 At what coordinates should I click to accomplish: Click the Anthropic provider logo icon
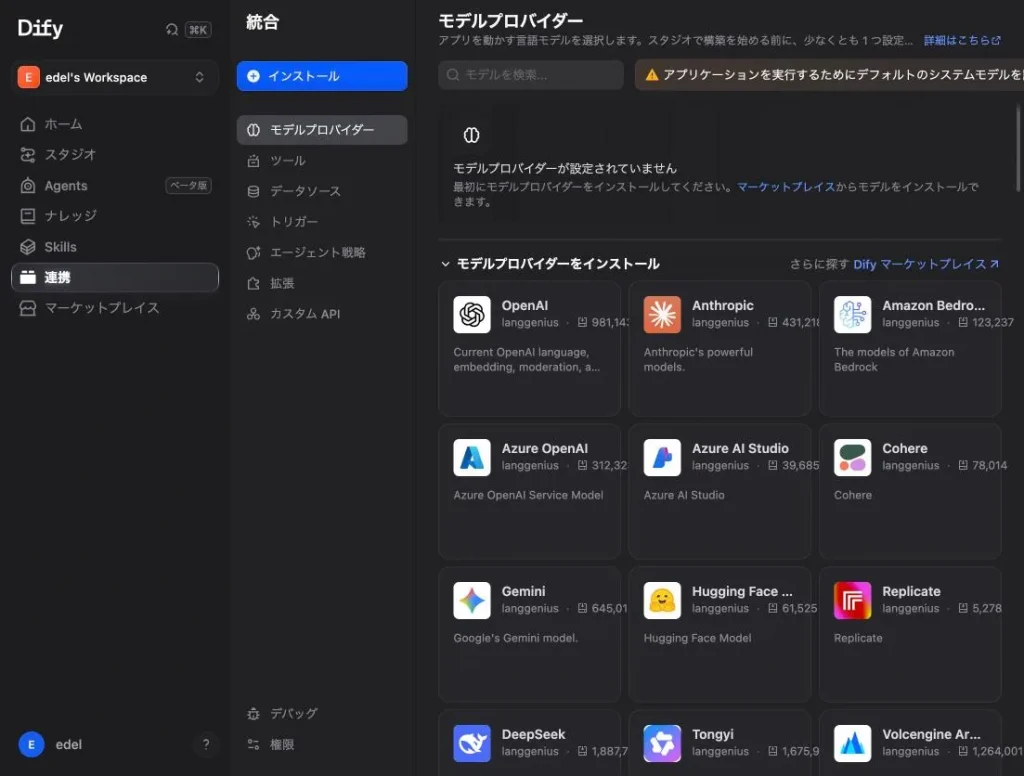pyautogui.click(x=662, y=314)
